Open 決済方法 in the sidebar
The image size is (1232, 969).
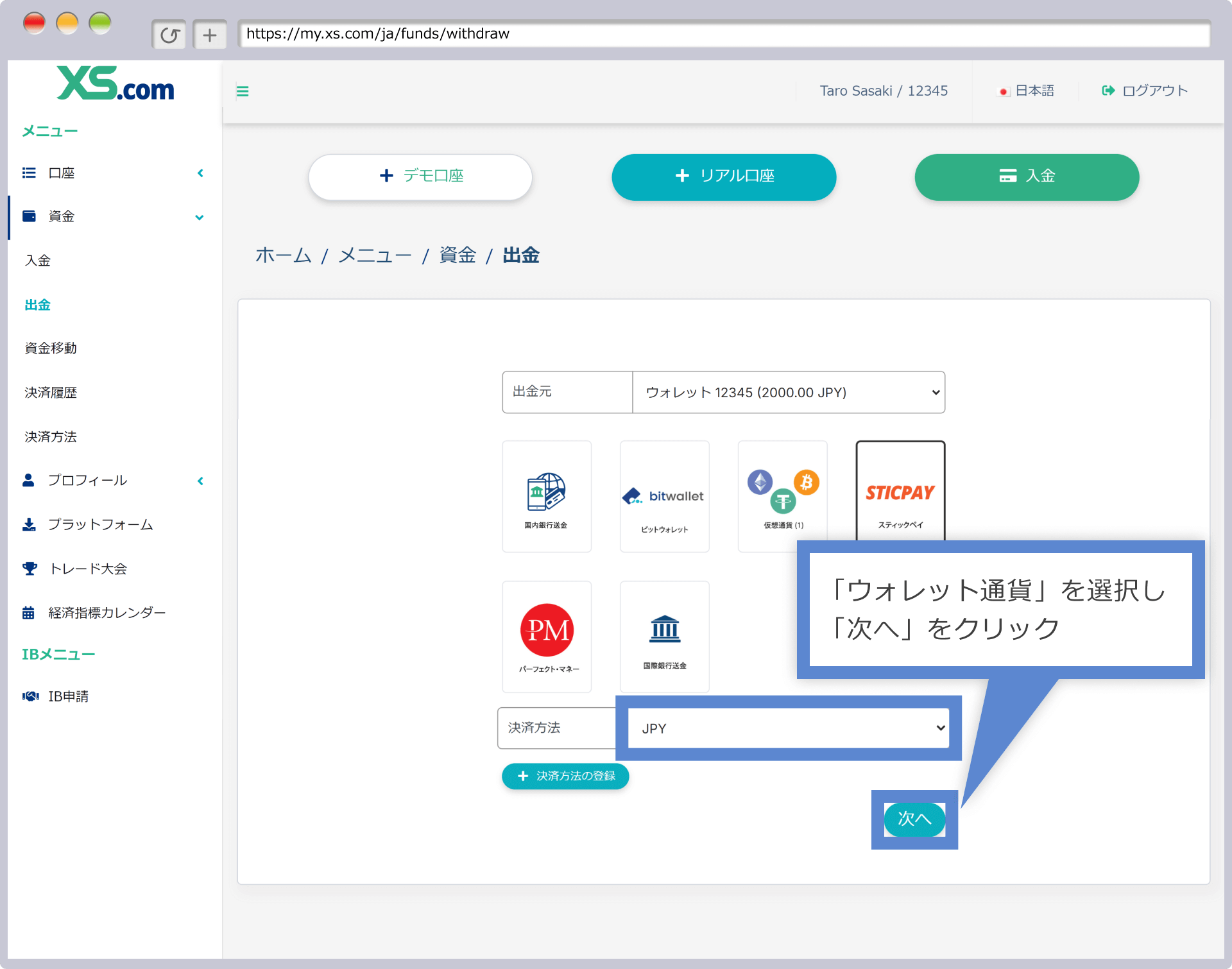(x=51, y=437)
